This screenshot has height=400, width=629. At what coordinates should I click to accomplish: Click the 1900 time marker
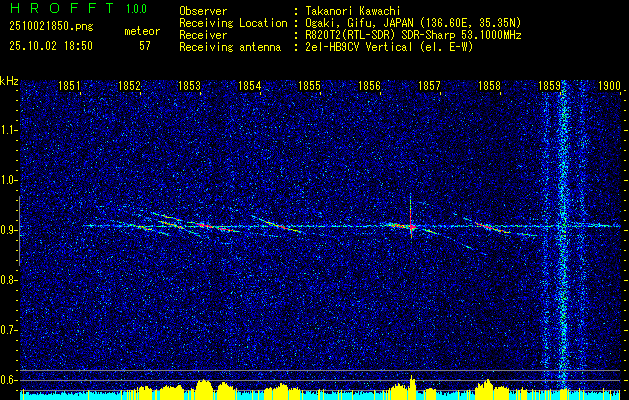[609, 86]
